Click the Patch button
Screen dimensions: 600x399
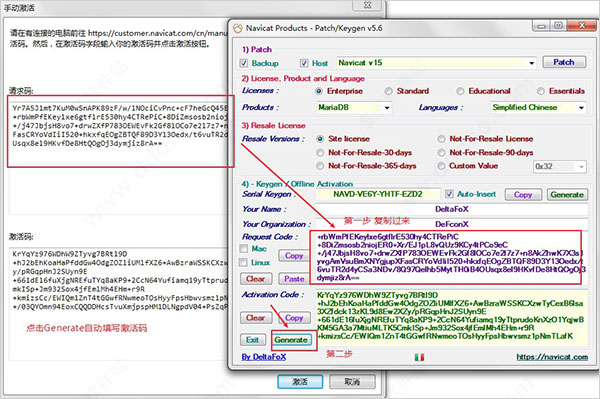pyautogui.click(x=564, y=62)
